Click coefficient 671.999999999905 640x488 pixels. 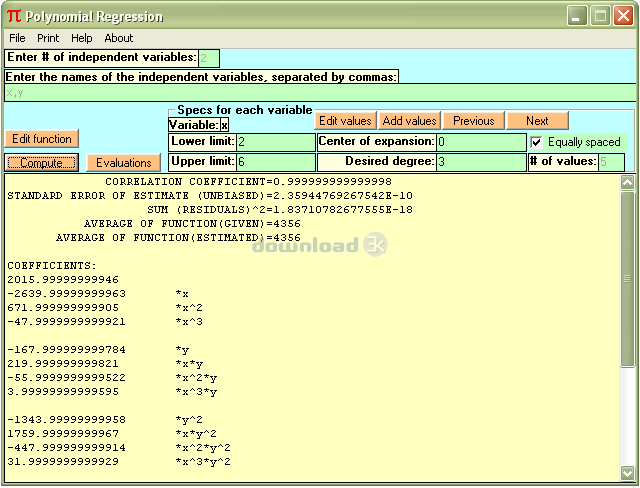coord(63,308)
